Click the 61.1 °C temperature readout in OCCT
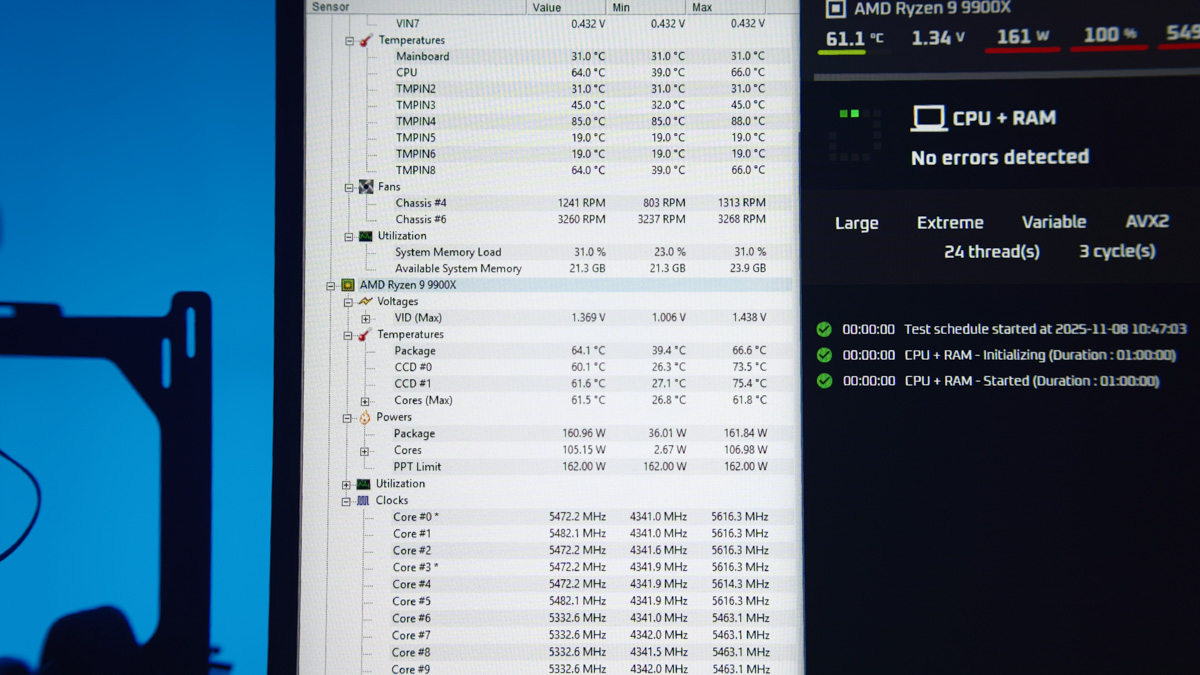The height and width of the screenshot is (675, 1200). [855, 39]
